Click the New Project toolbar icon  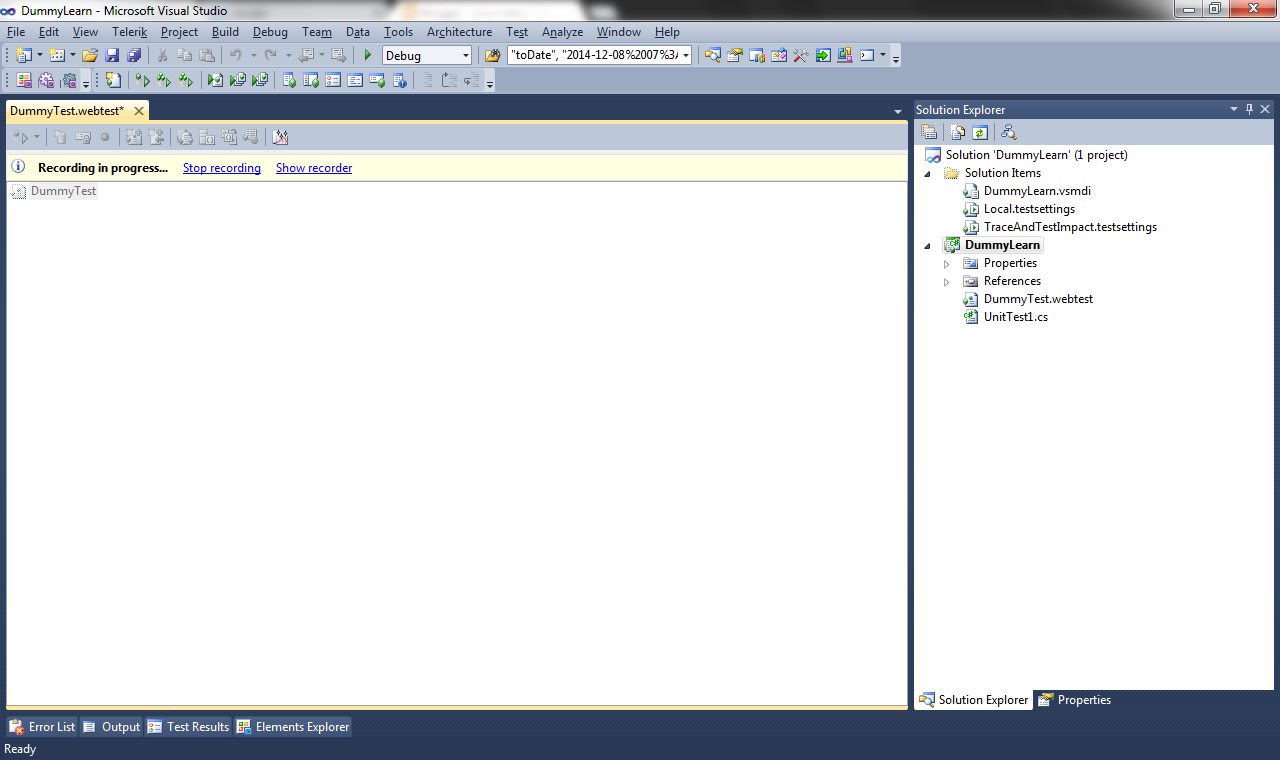[x=23, y=56]
